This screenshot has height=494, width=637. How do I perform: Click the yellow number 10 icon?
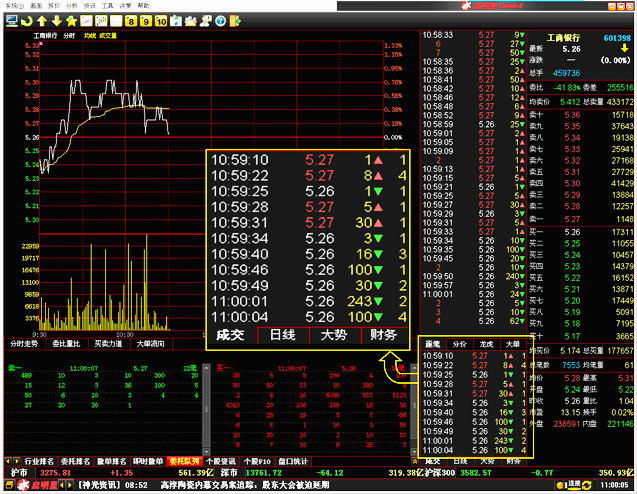[x=161, y=20]
